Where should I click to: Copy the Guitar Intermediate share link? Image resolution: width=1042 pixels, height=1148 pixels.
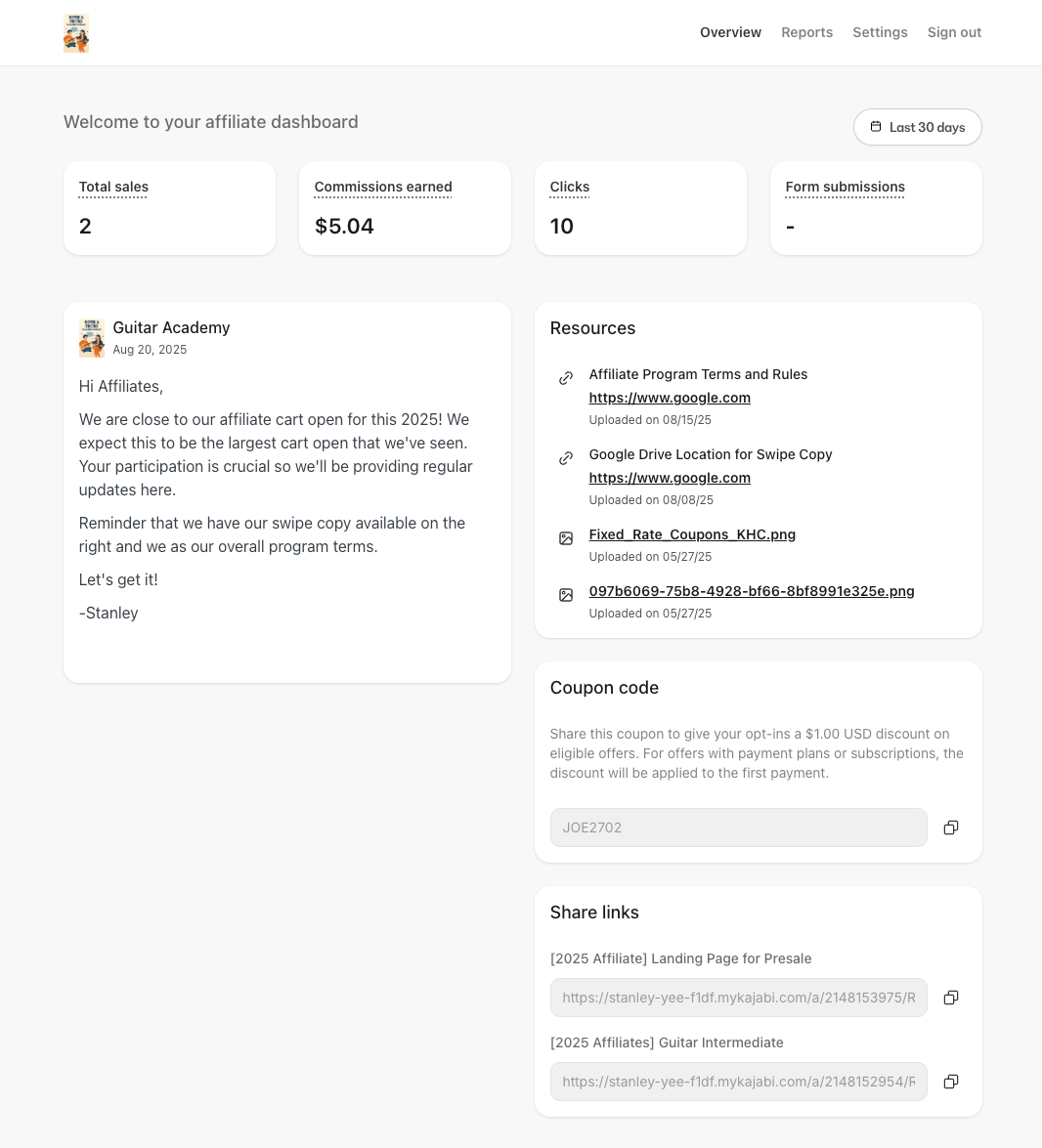point(950,1082)
